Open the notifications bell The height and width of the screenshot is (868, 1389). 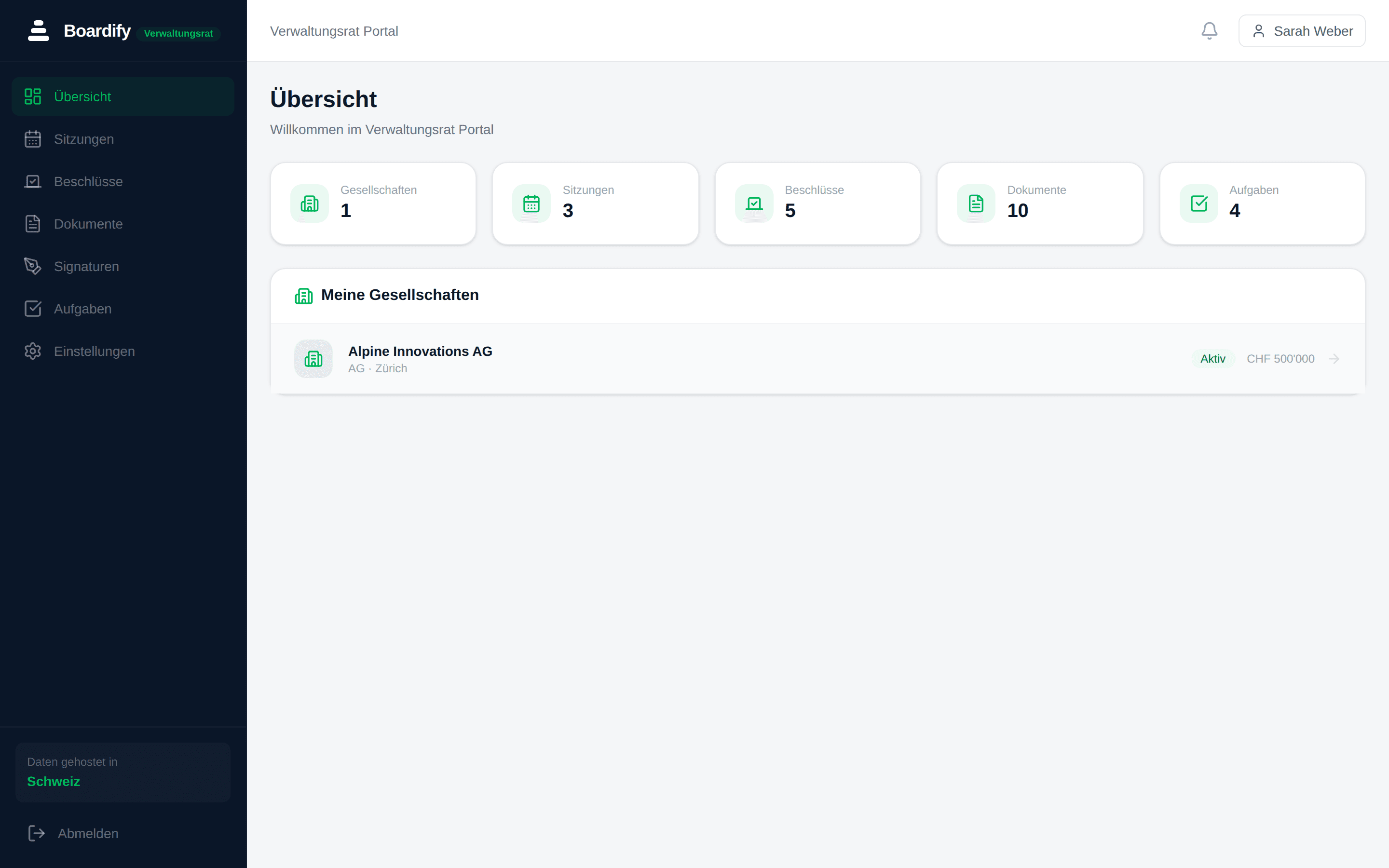tap(1210, 30)
